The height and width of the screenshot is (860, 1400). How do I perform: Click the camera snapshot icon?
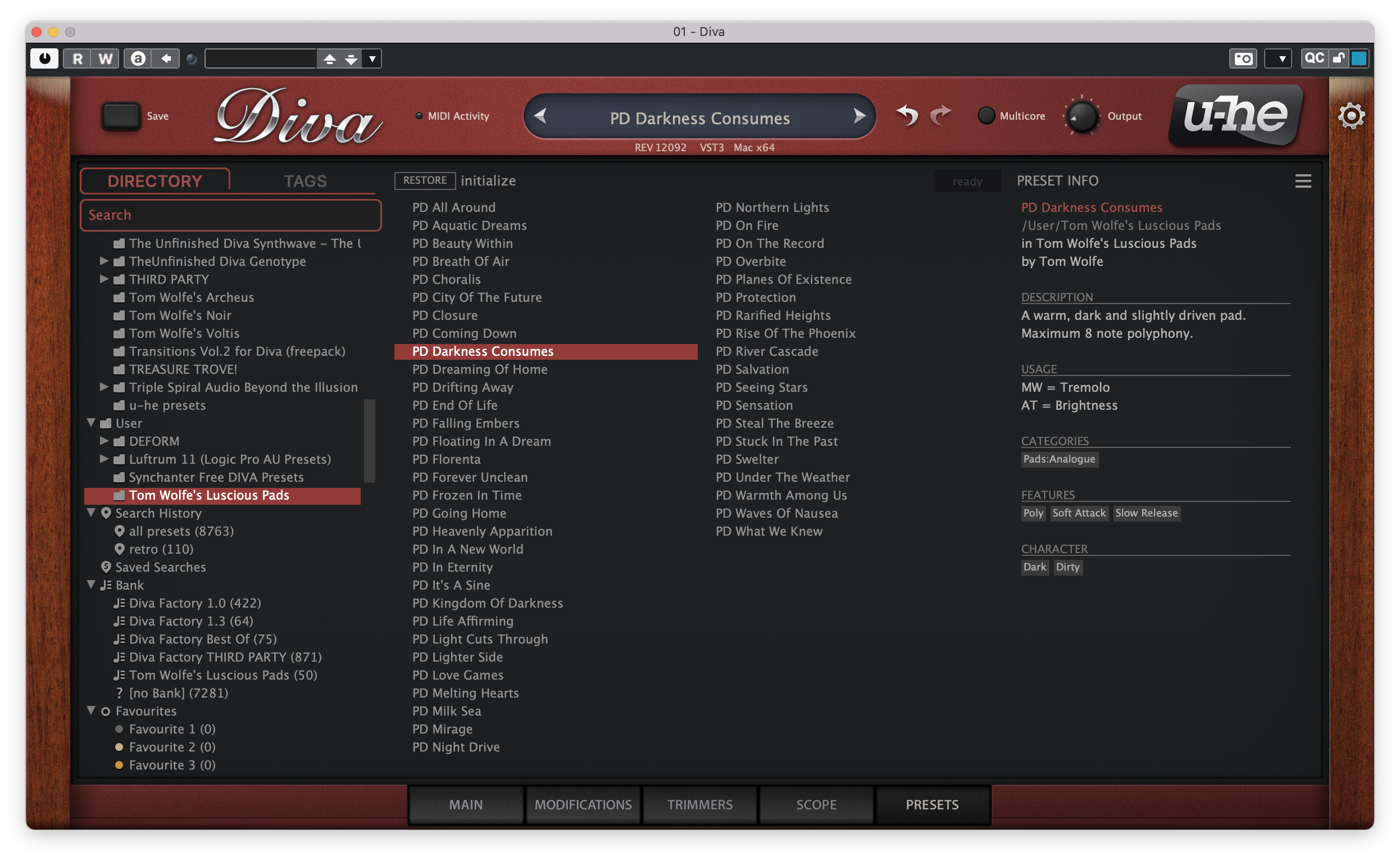pos(1243,58)
